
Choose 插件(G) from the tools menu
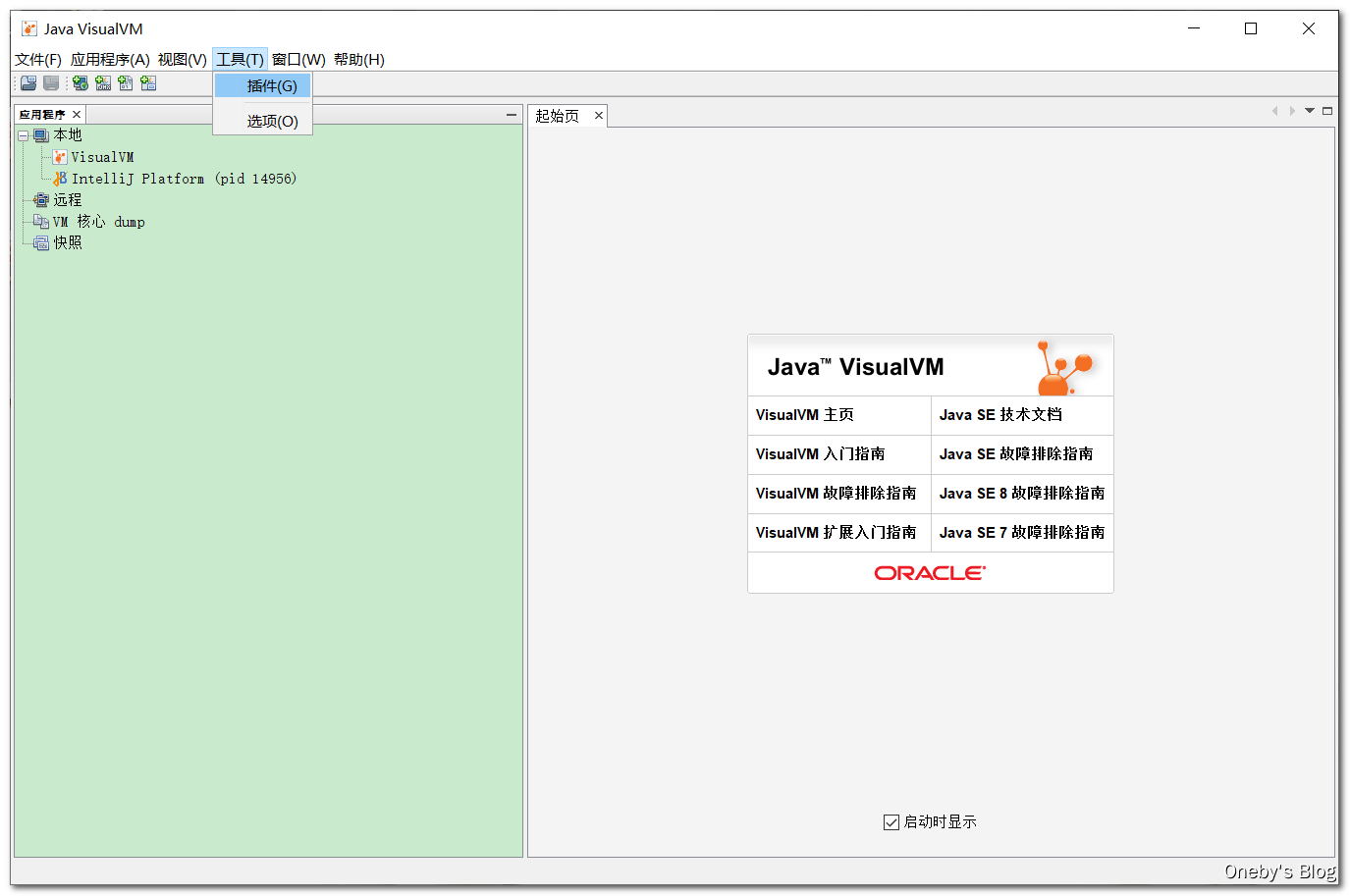click(x=263, y=86)
